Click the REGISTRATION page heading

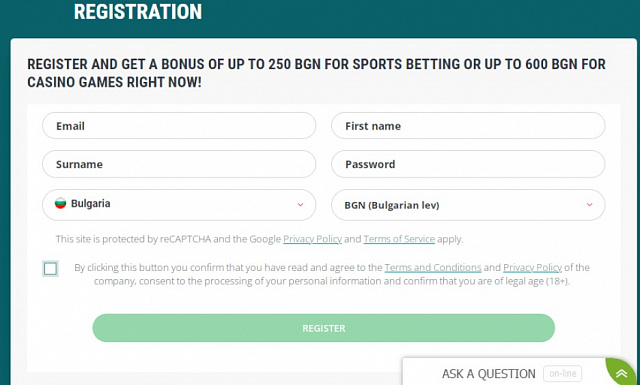[x=138, y=11]
